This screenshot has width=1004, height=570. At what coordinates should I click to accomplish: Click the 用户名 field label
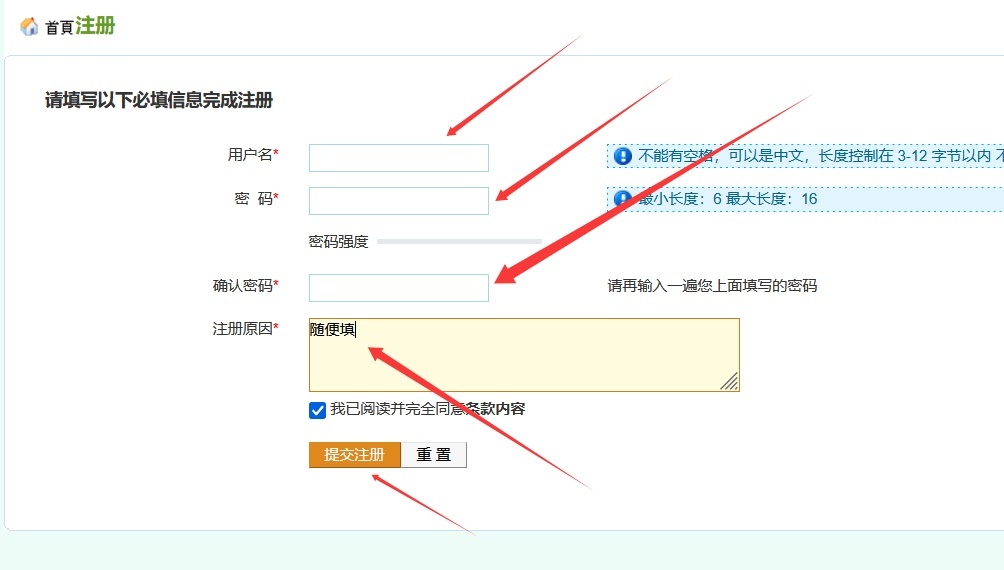click(250, 155)
